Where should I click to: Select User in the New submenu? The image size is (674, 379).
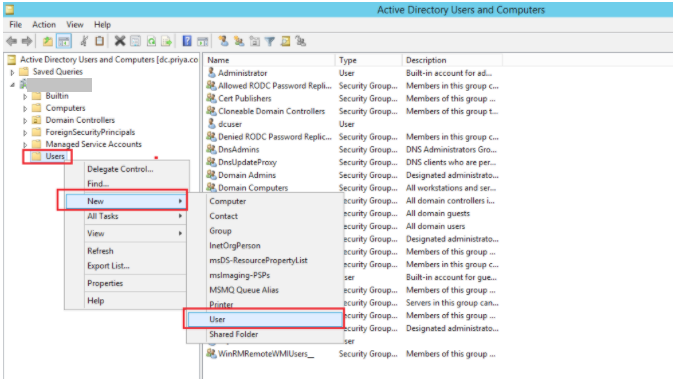click(265, 319)
